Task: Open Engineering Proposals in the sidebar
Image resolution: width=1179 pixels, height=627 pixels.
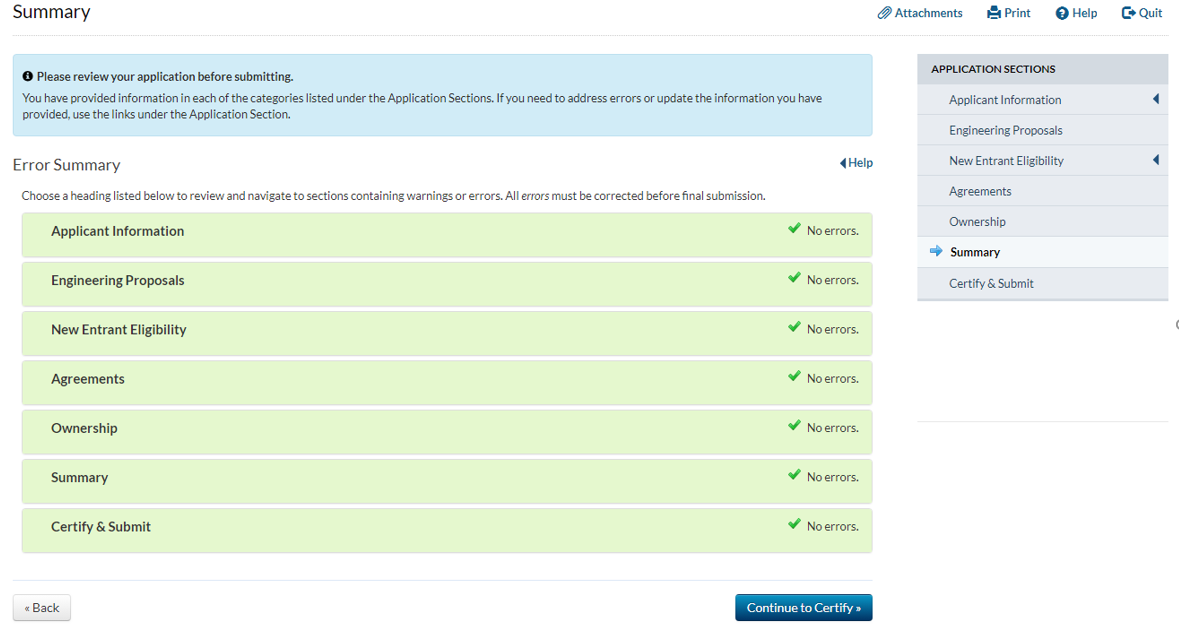Action: pos(1005,130)
